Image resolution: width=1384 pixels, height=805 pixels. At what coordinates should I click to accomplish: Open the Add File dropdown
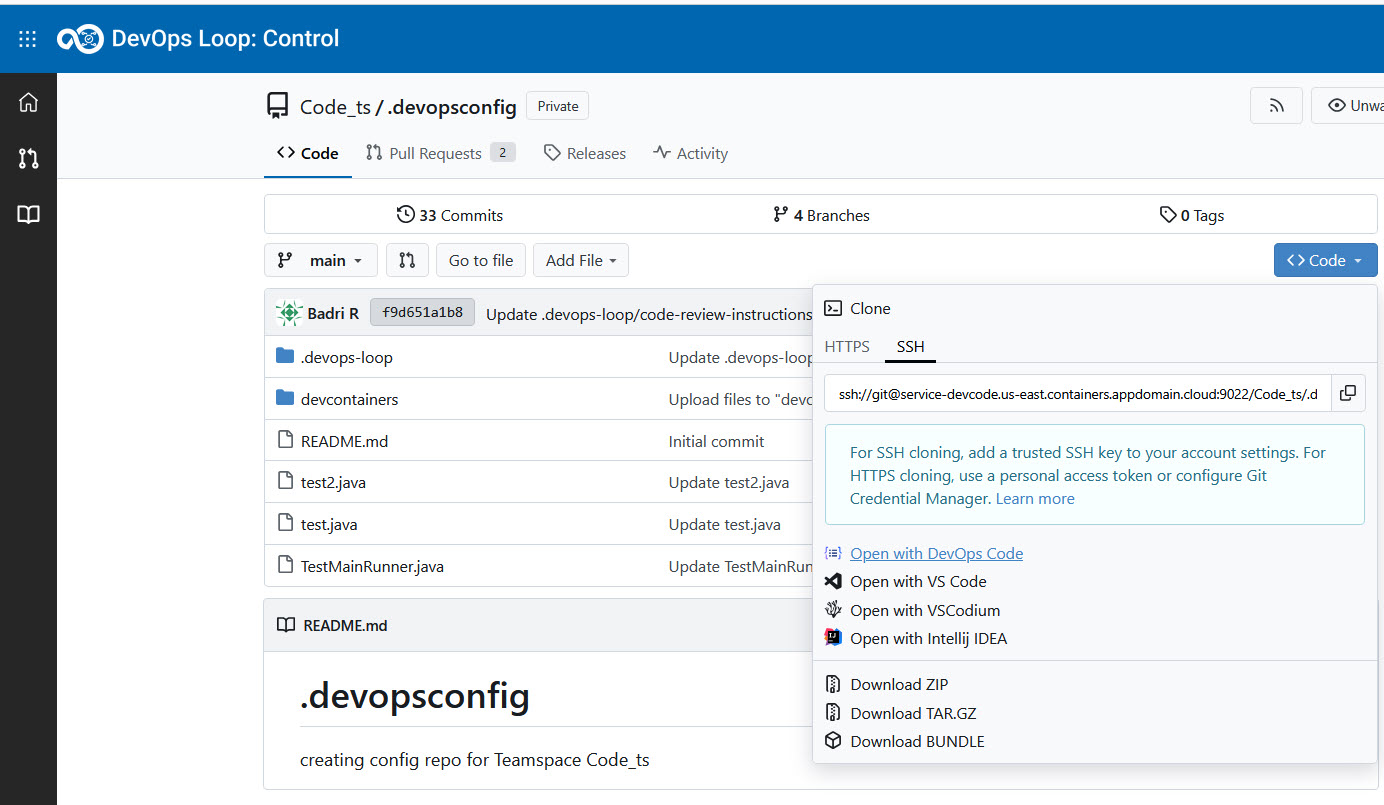pos(580,260)
